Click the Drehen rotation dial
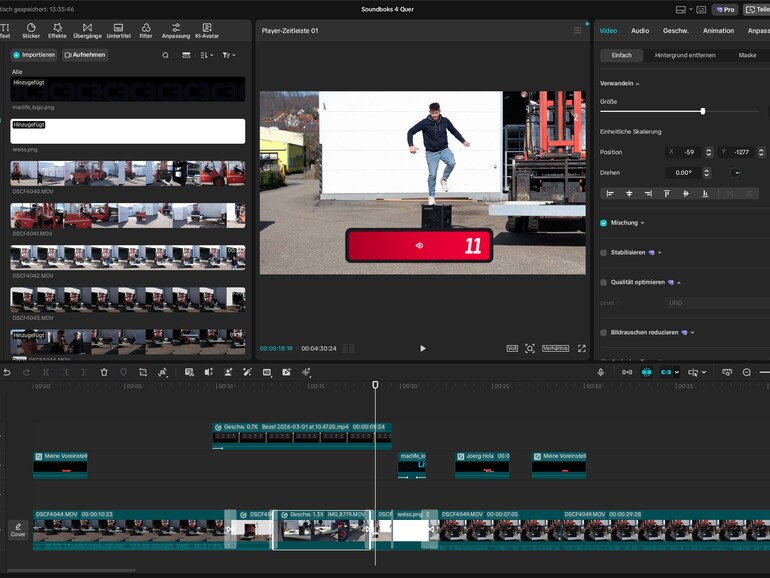Screen dimensions: 770x578 (735, 173)
